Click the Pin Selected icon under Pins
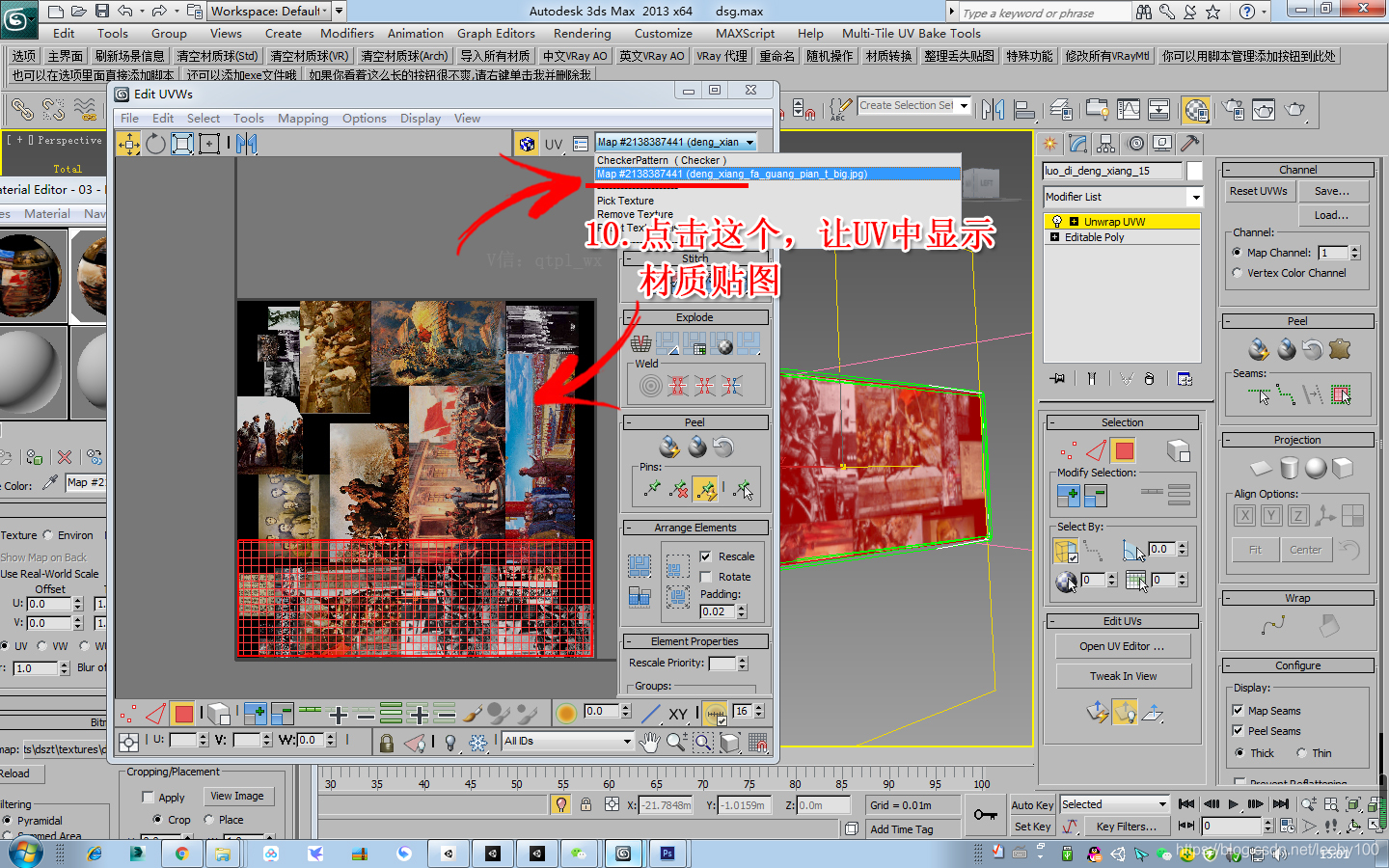1389x868 pixels. click(x=652, y=489)
